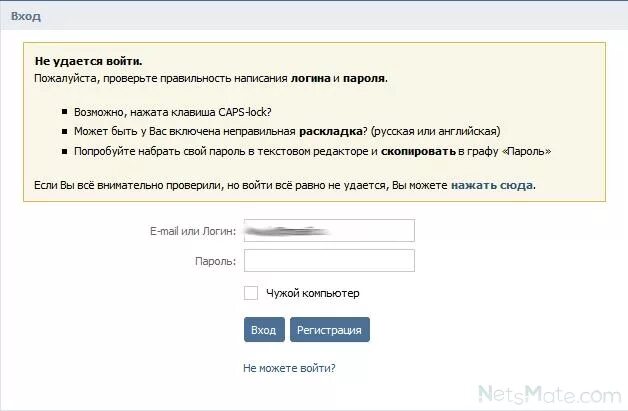The image size is (628, 411).
Task: Focus the E-mail или Логин input field
Action: pyautogui.click(x=329, y=230)
